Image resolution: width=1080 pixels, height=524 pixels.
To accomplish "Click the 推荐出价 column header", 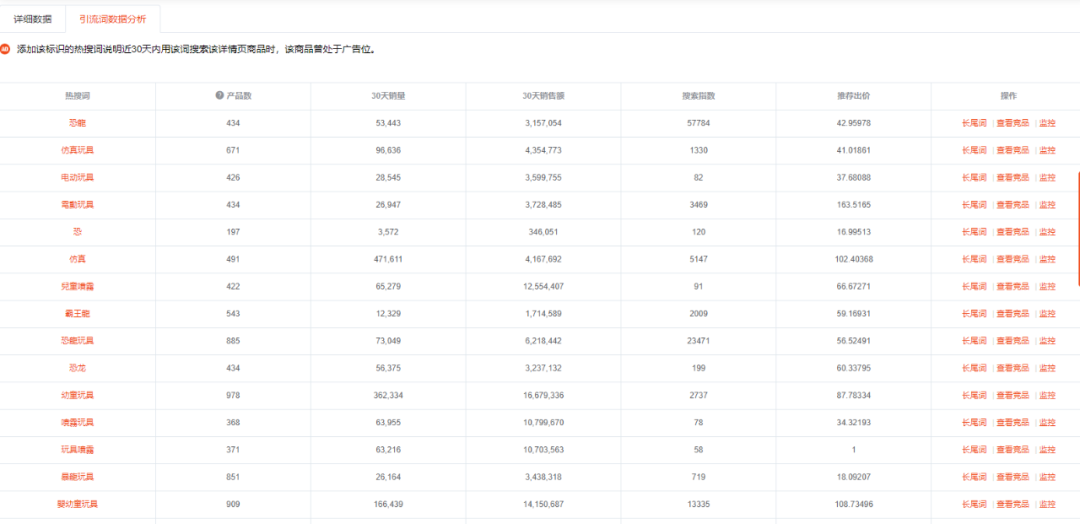I will (853, 96).
